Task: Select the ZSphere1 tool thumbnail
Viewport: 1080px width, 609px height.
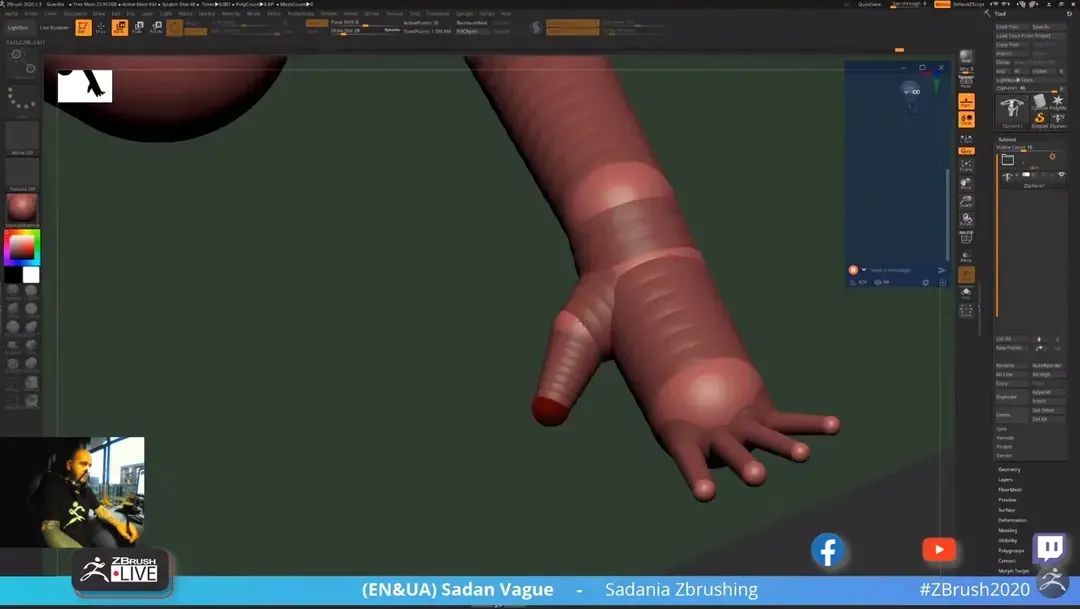Action: [1012, 109]
